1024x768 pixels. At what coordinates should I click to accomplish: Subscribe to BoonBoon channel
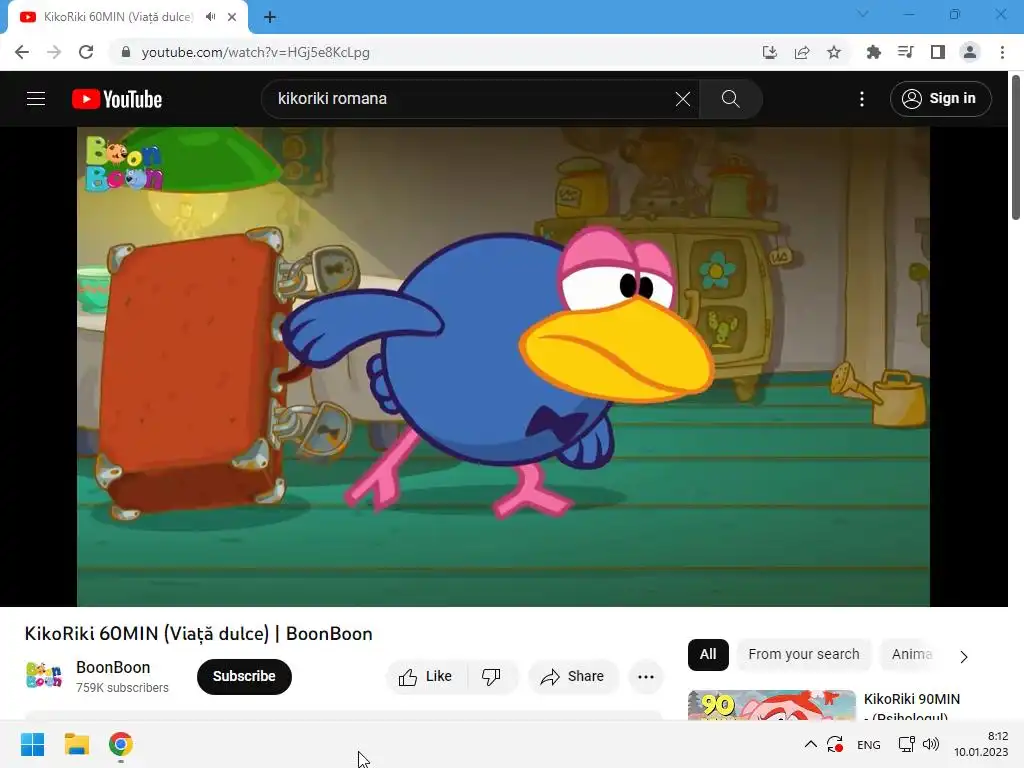(x=244, y=677)
